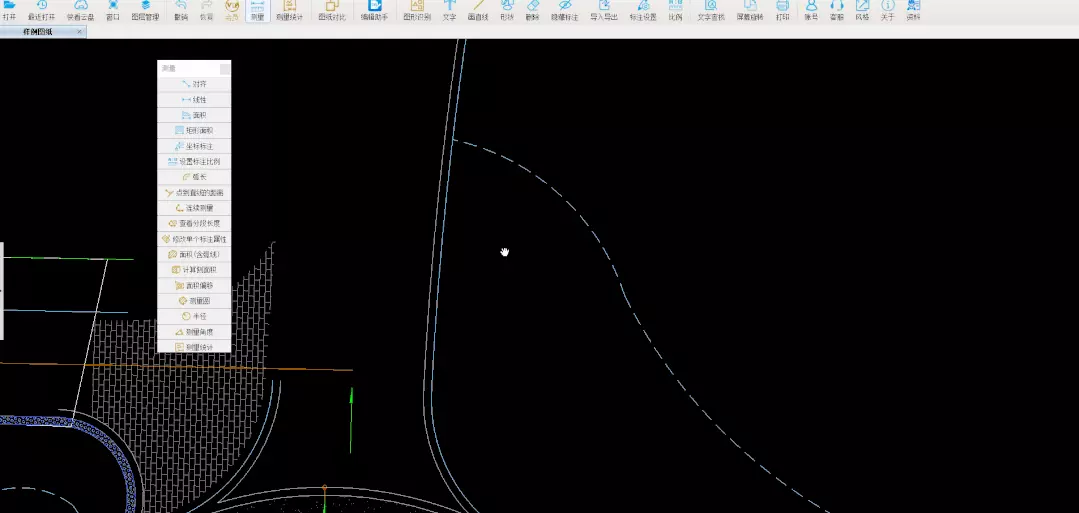The image size is (1079, 513).
Task: Click the 导入导出 import/export icon
Action: tap(603, 10)
